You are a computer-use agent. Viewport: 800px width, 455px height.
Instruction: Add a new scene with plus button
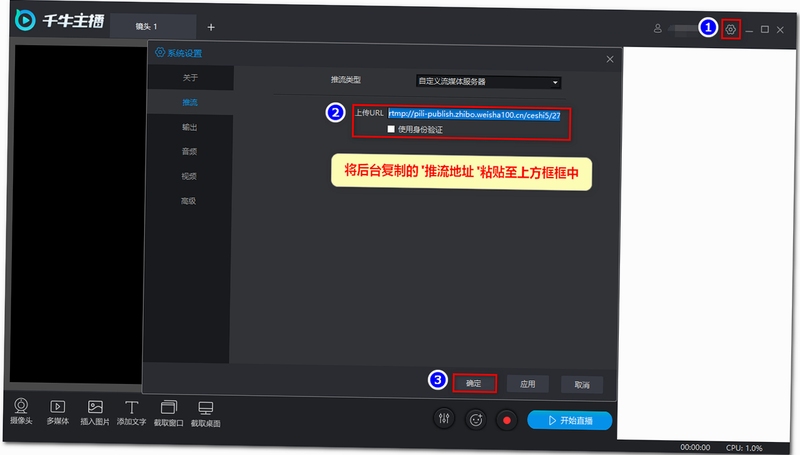211,27
